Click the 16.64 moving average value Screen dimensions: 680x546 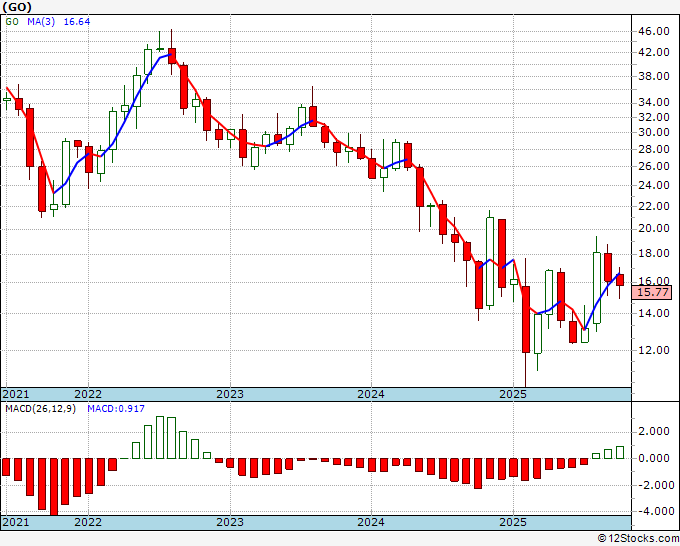coord(77,22)
